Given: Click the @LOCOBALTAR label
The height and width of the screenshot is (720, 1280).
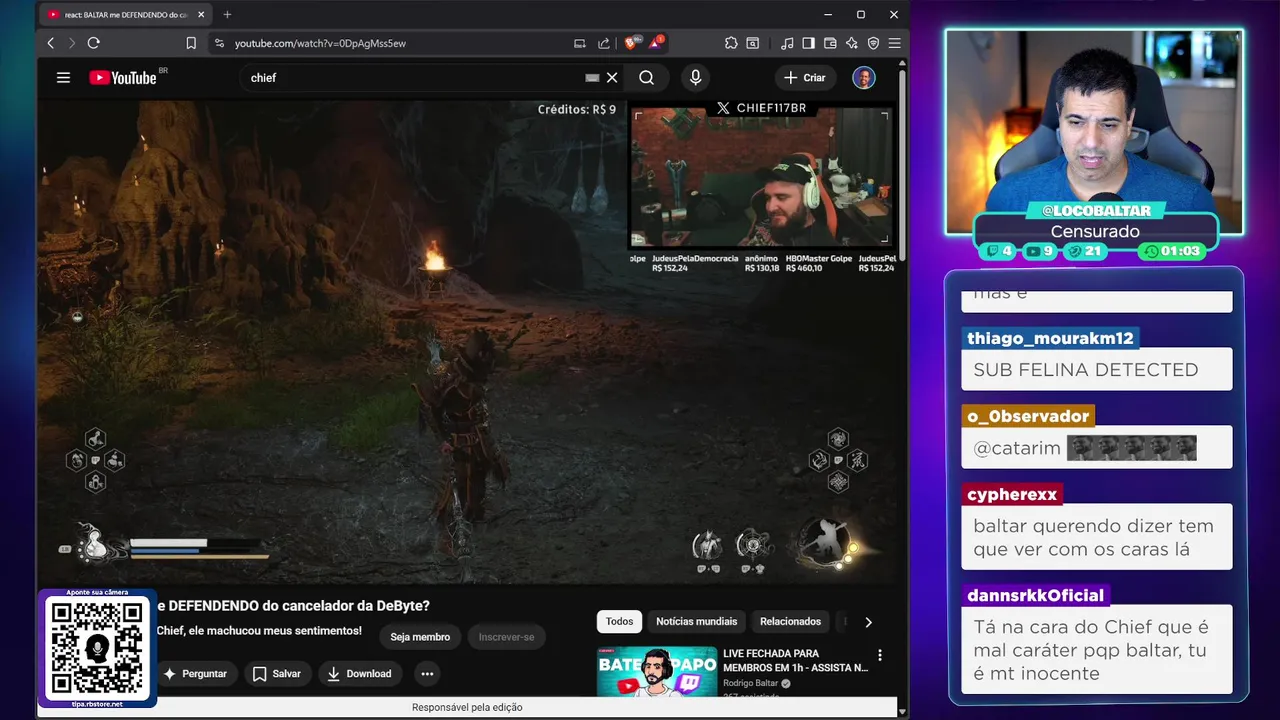Looking at the screenshot, I should (1096, 211).
